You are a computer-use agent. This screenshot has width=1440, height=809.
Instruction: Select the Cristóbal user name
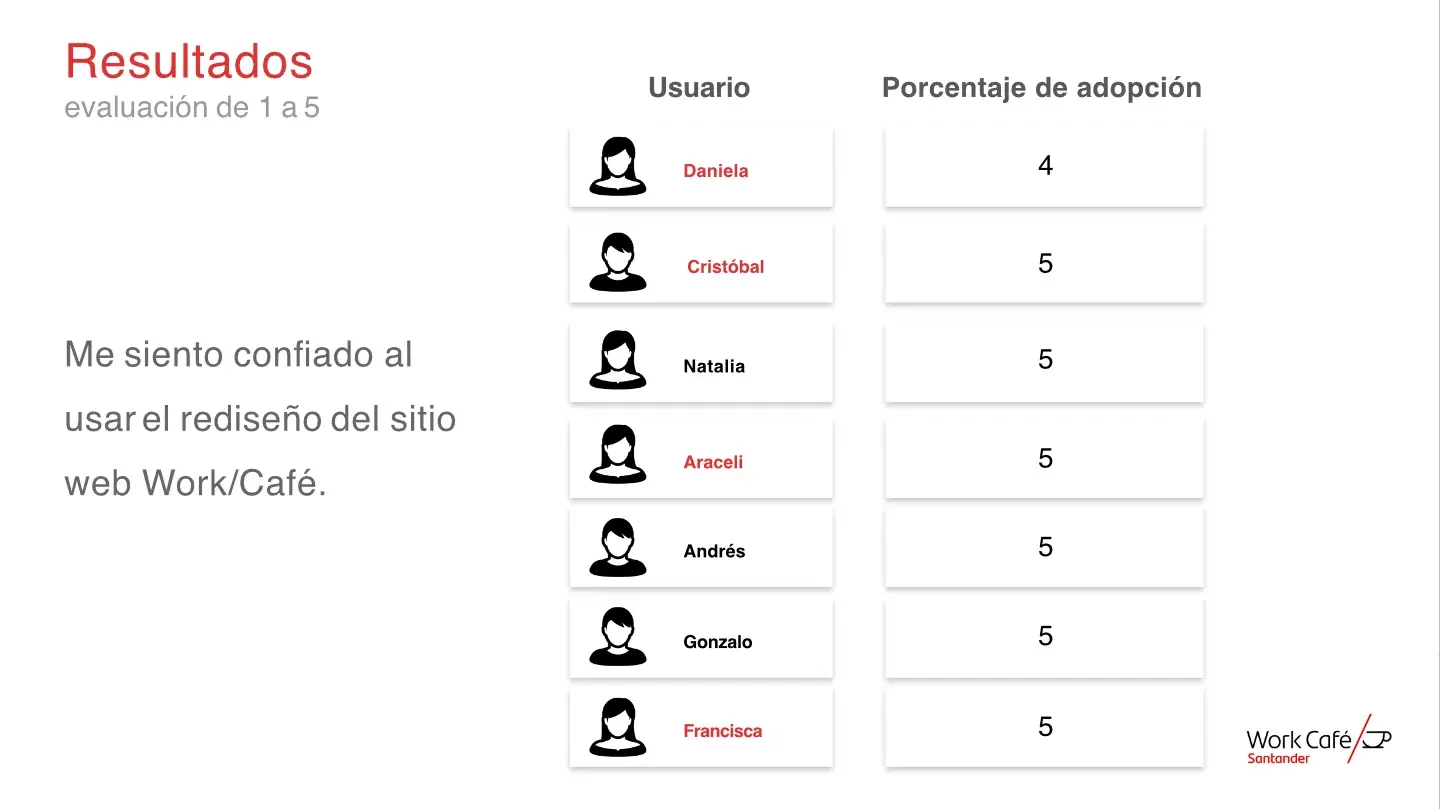tap(725, 267)
